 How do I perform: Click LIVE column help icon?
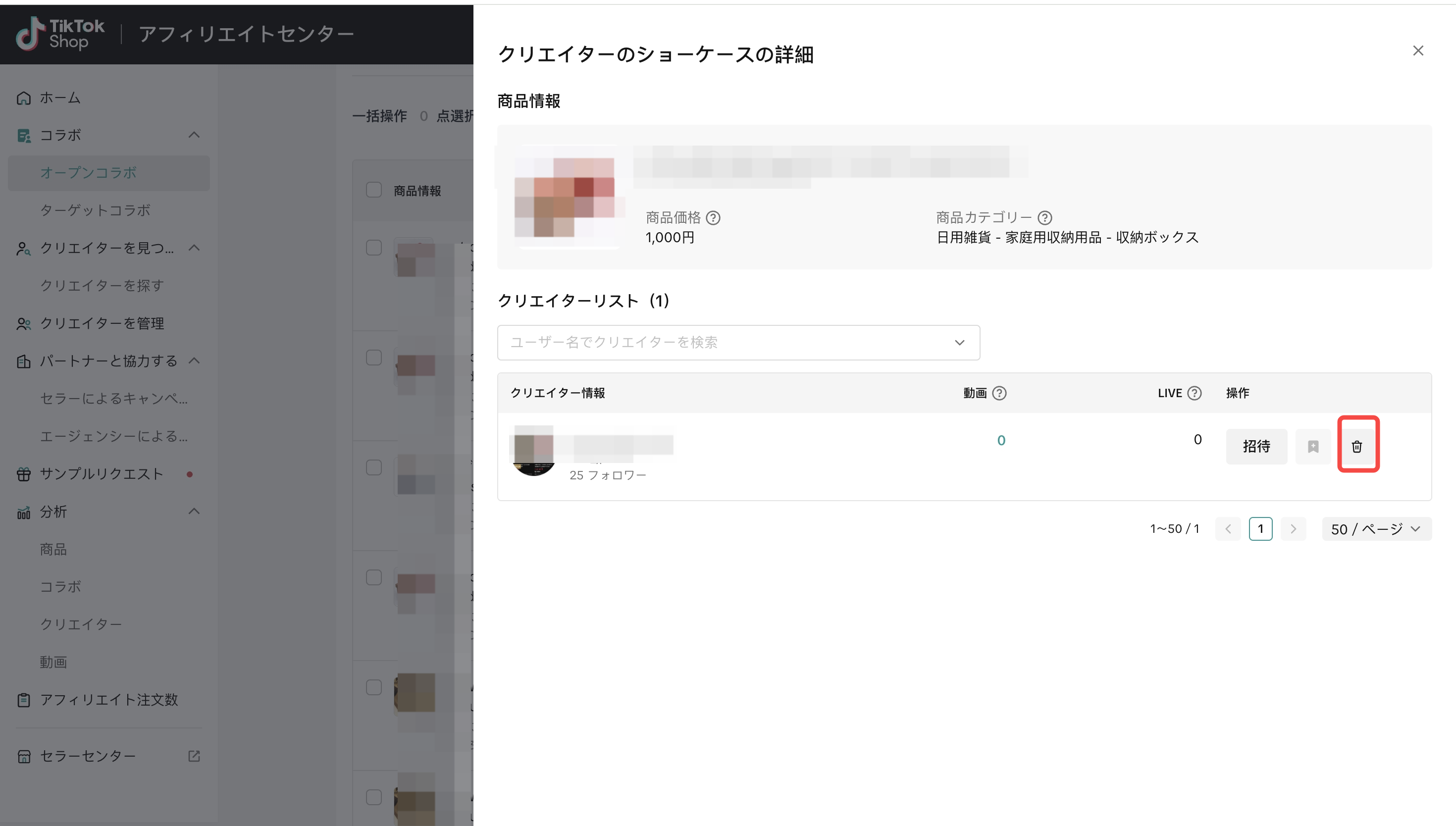click(1195, 393)
